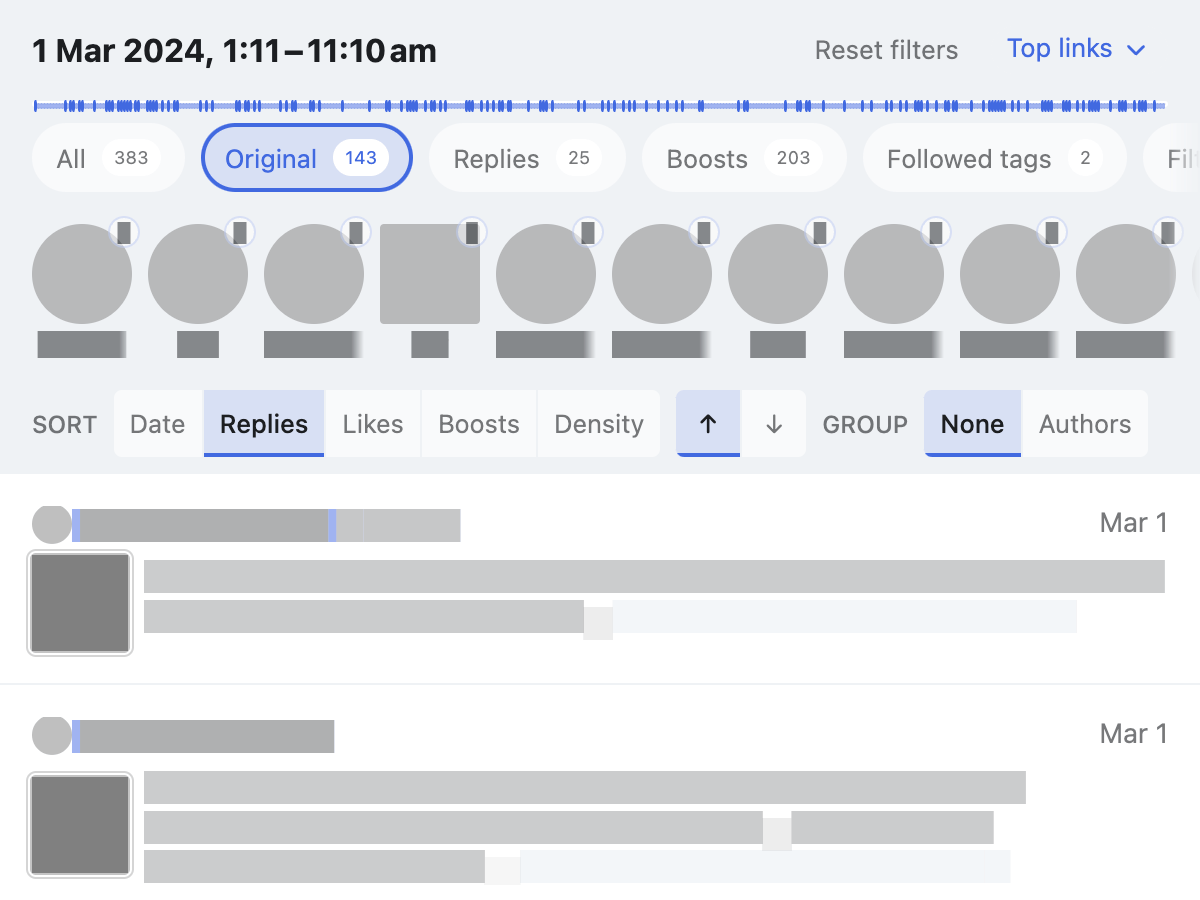Toggle grouping to Authors
Screen dimensions: 1200x900
coord(1085,424)
